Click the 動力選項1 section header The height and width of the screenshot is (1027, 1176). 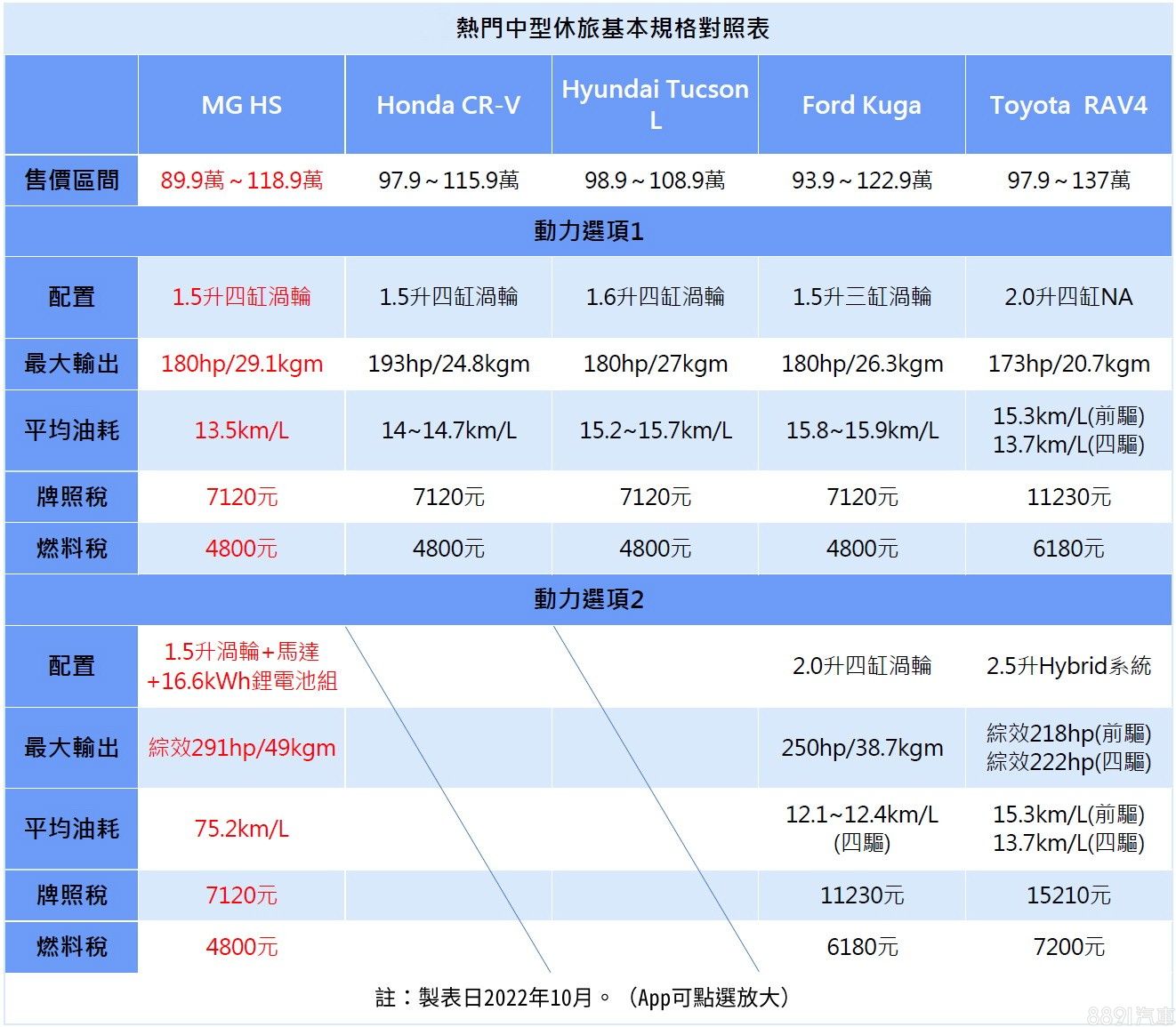coord(588,231)
